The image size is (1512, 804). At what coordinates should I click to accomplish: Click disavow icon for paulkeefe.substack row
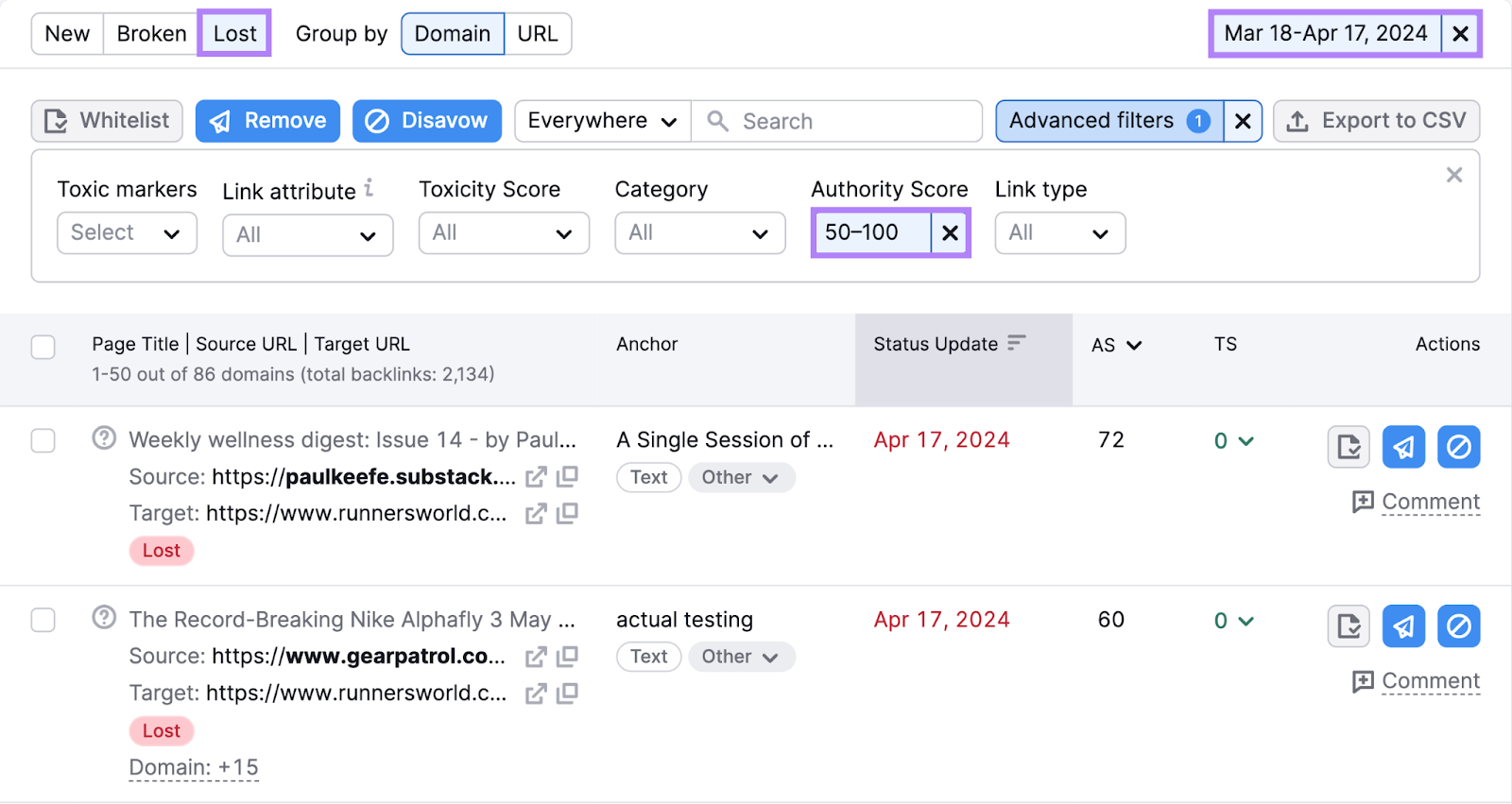click(x=1458, y=447)
